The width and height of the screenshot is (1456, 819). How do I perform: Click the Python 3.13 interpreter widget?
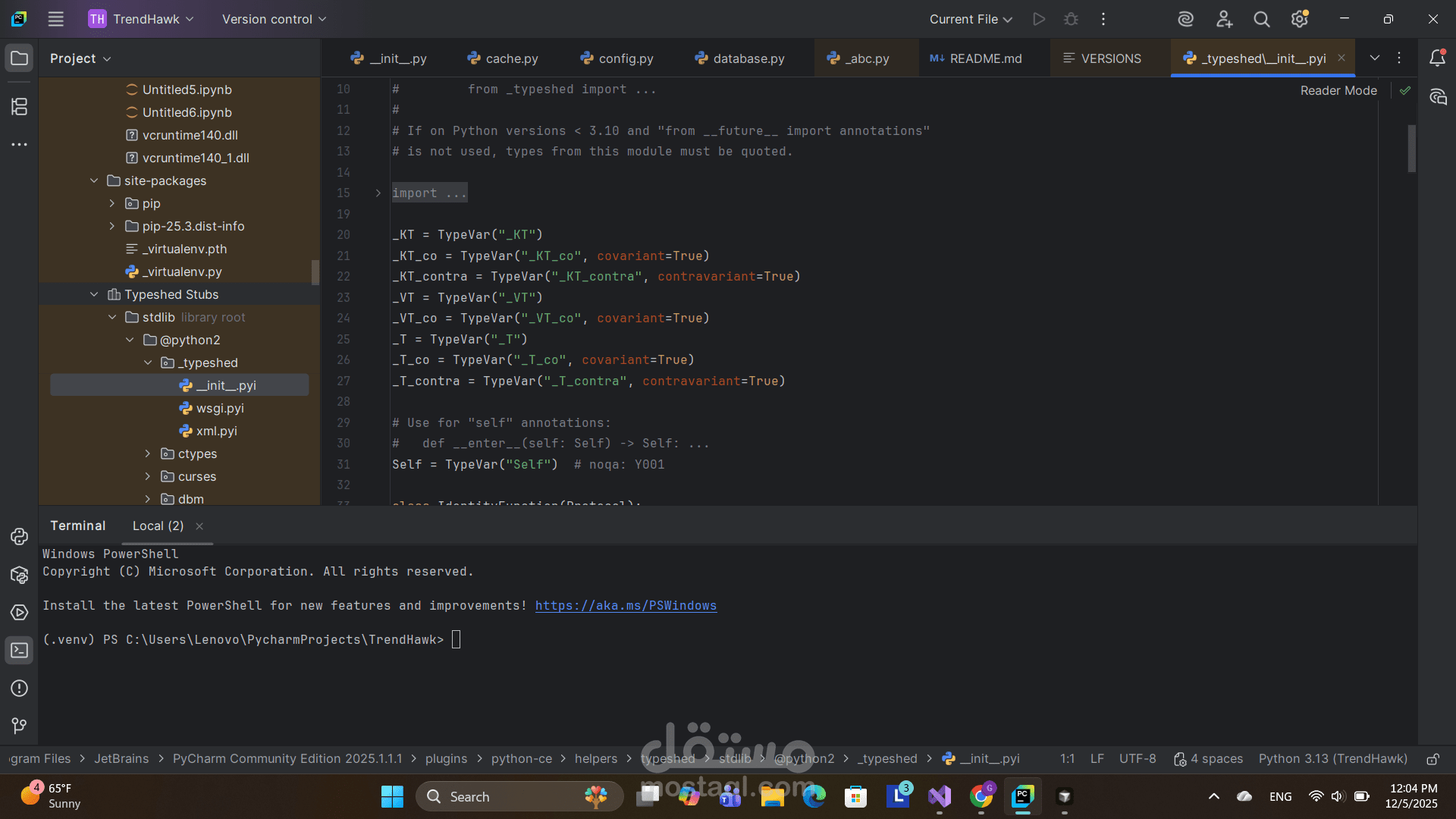click(1332, 759)
